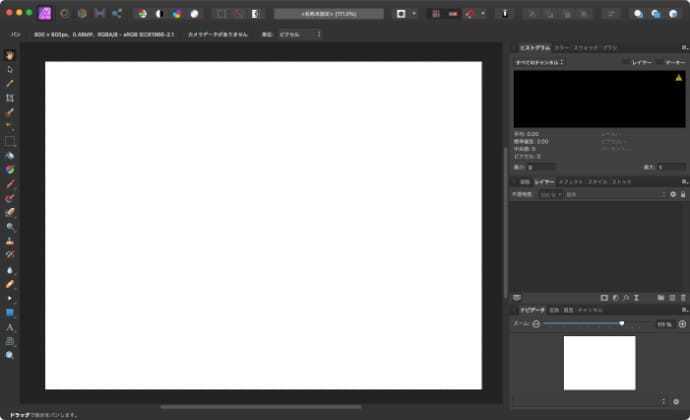Open the 単位 ピクセル units dropdown
The height and width of the screenshot is (420, 690).
[300, 34]
